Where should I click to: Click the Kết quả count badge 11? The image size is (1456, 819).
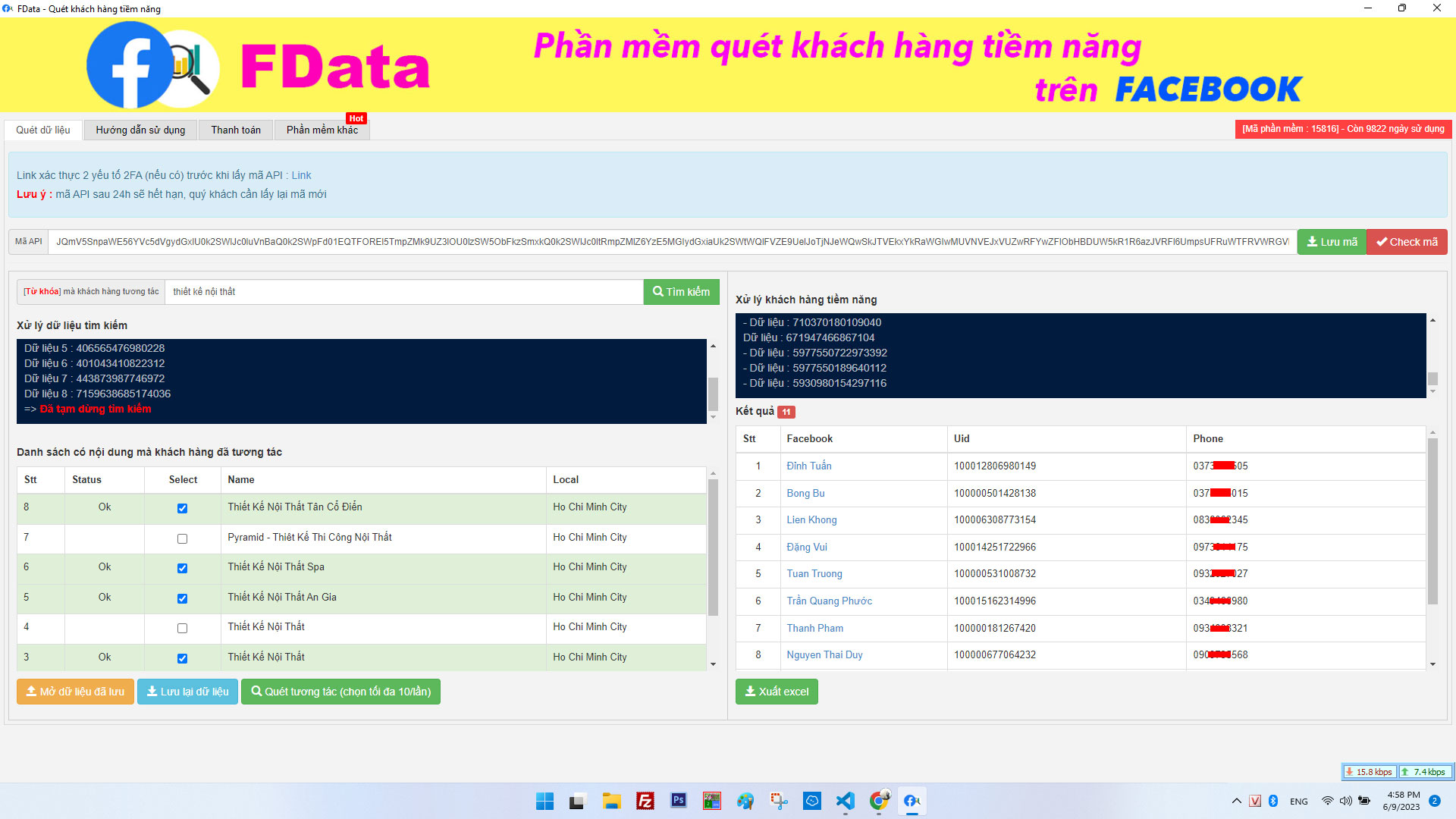(x=786, y=412)
